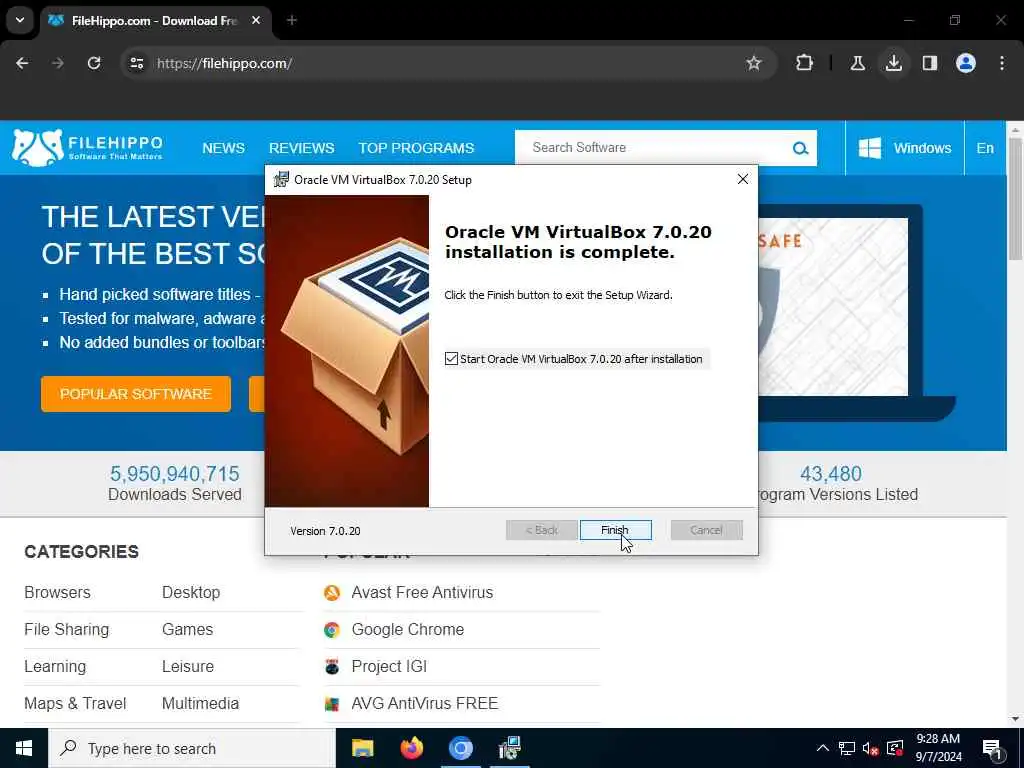Click the Avast Free Antivirus icon
Viewport: 1024px width, 768px height.
(332, 593)
